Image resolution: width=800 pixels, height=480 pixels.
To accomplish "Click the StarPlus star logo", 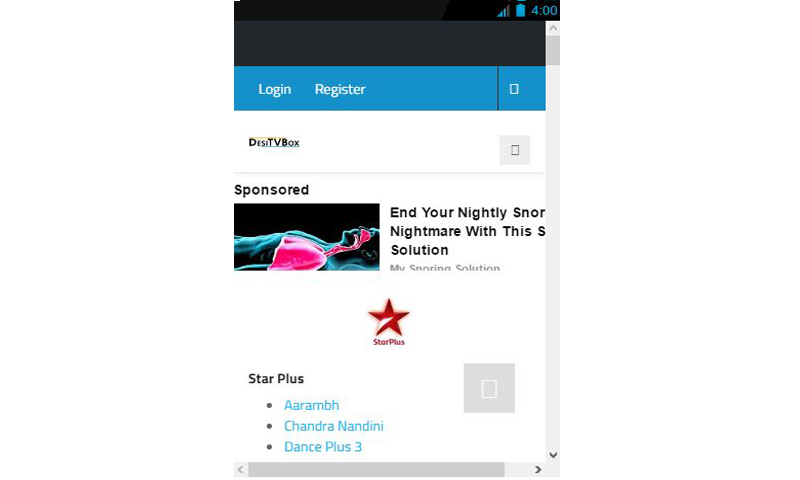I will tap(389, 322).
